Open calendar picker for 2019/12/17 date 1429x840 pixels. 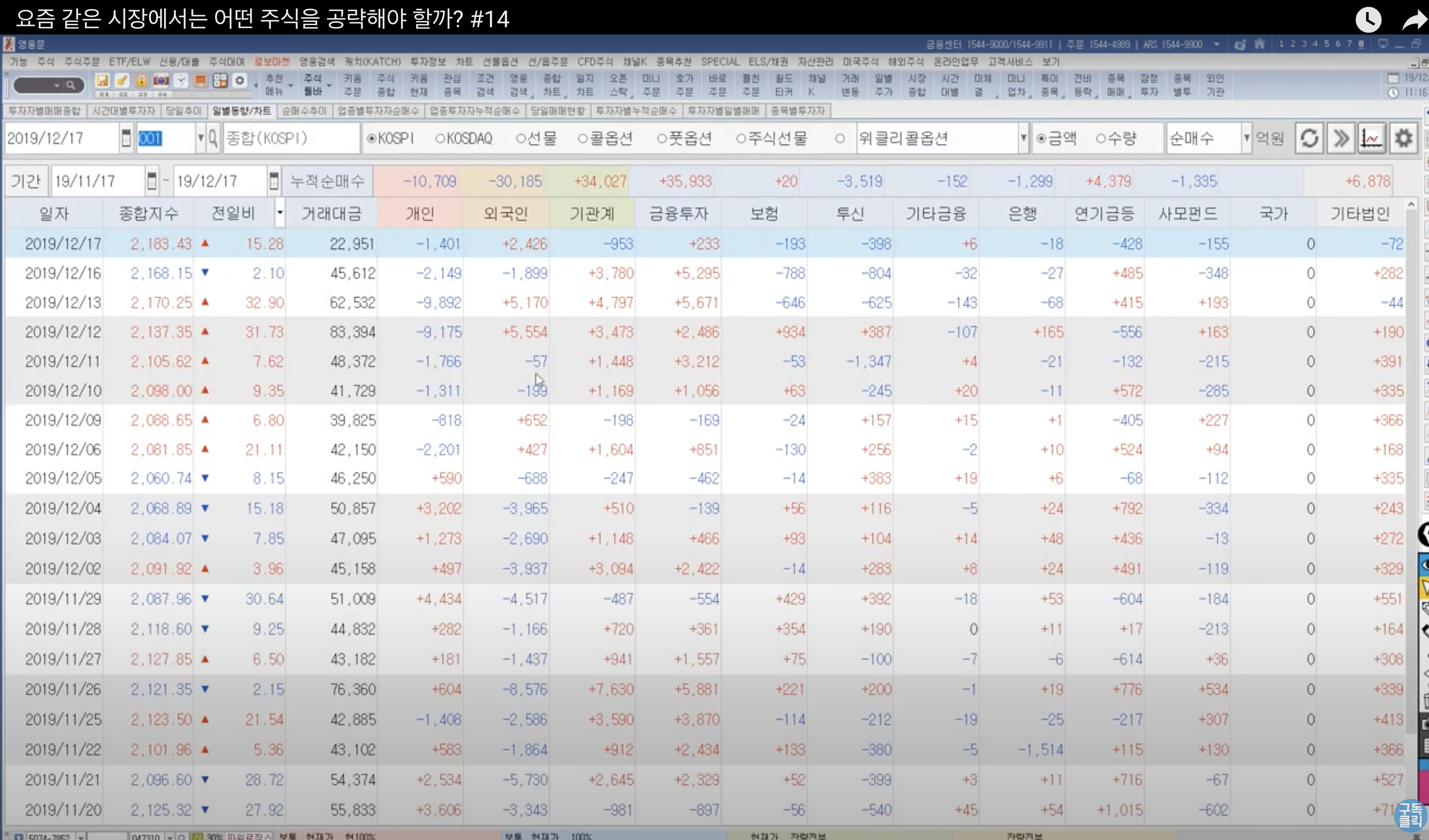click(126, 138)
